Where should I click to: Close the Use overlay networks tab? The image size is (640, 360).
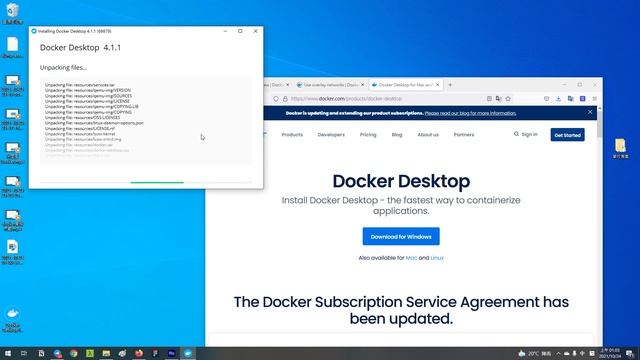click(362, 85)
